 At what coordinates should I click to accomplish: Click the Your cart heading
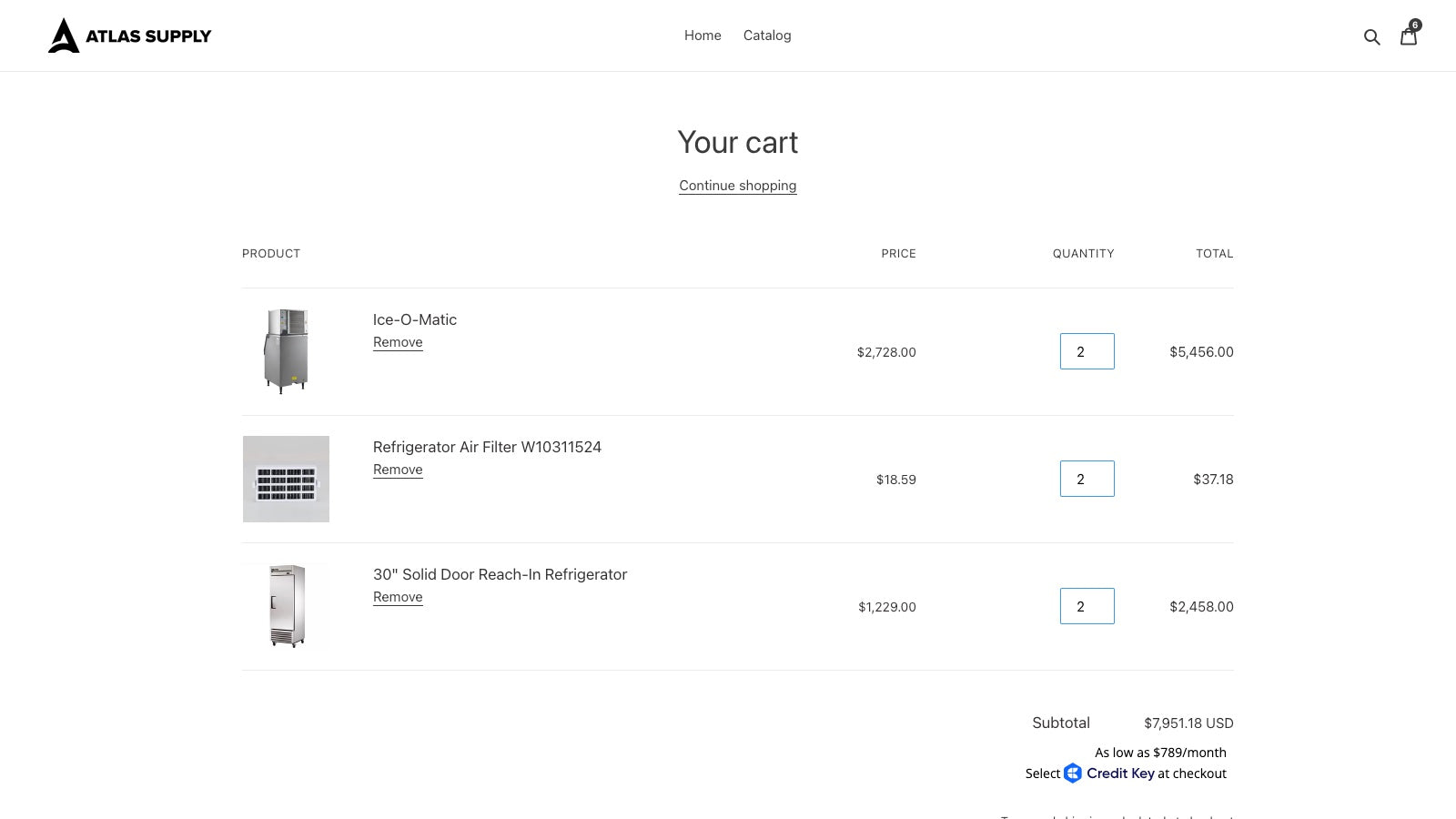pos(738,143)
